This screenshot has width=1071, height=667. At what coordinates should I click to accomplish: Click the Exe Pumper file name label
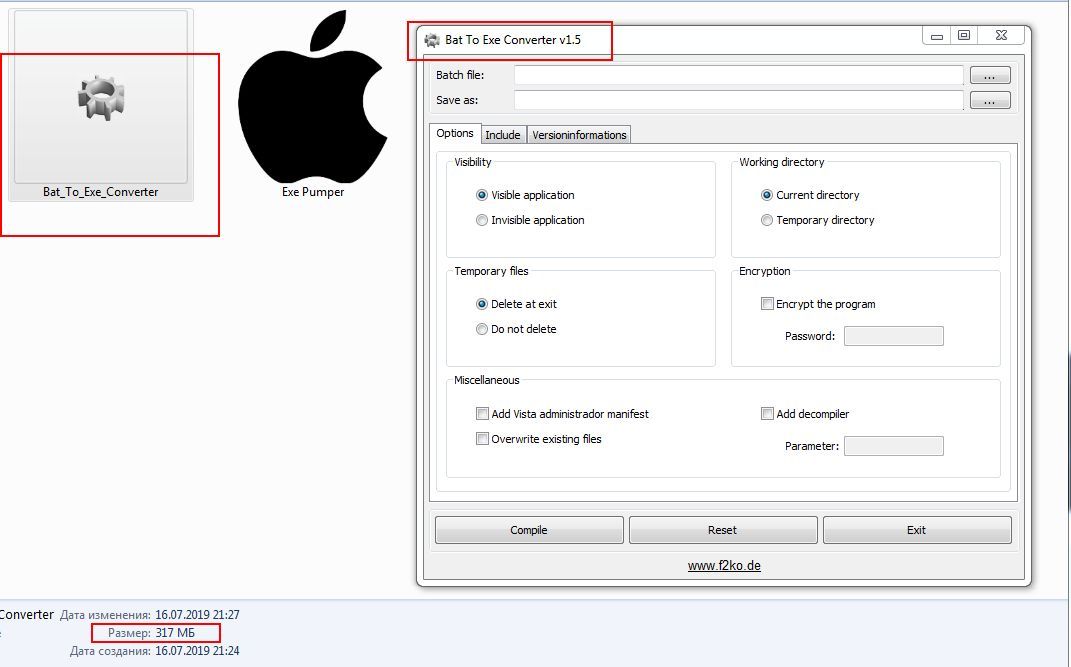coord(313,192)
